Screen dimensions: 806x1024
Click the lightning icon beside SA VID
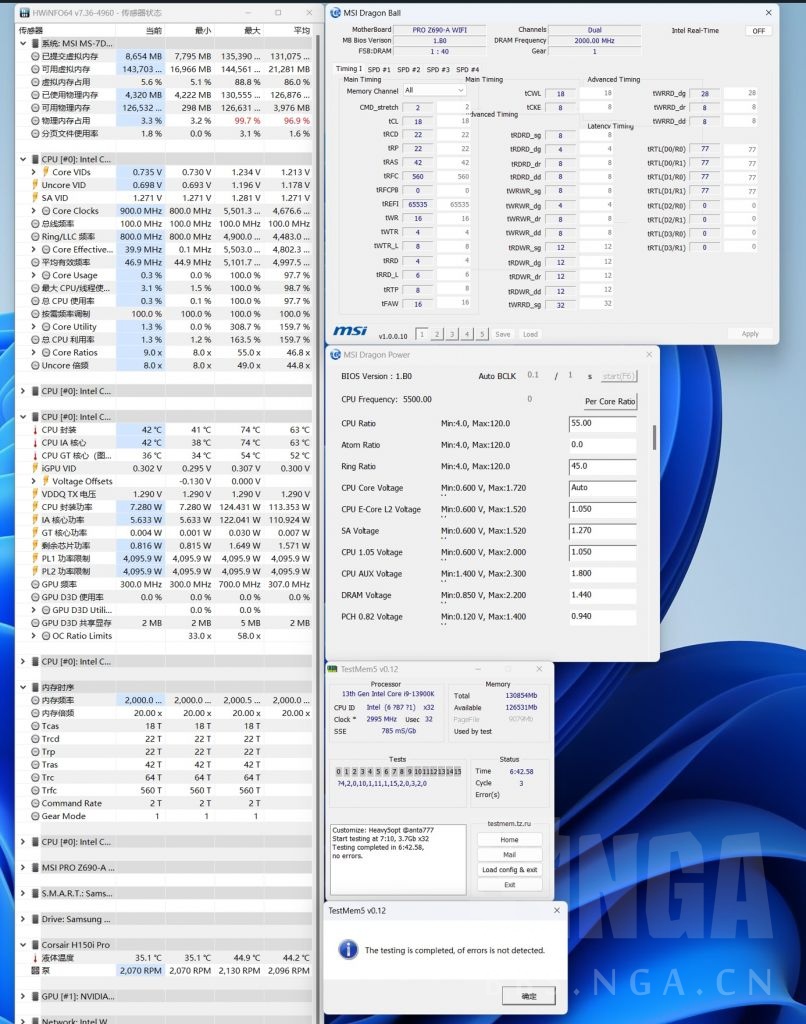point(33,198)
